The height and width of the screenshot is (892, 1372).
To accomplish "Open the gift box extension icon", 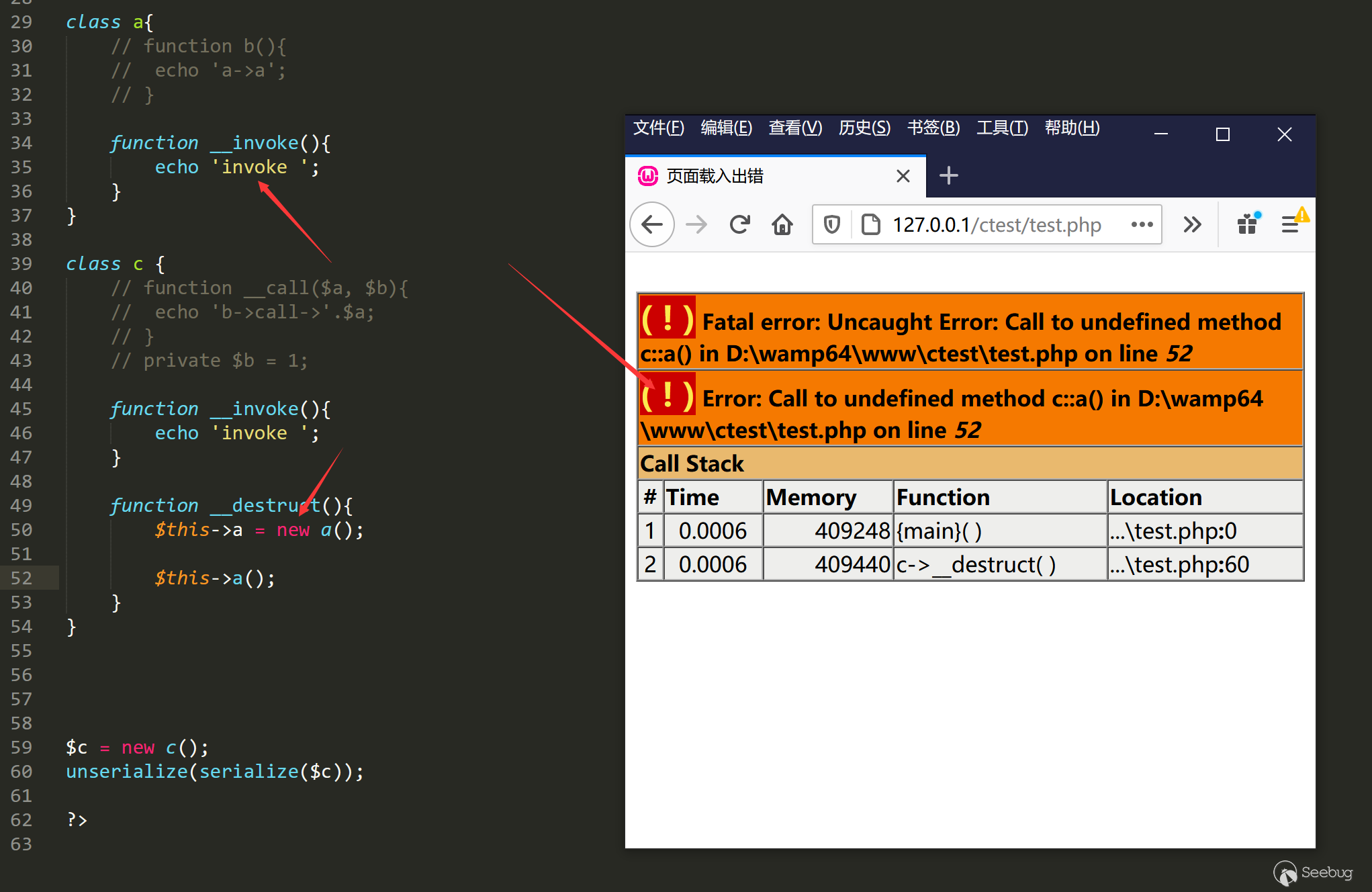I will pos(1247,224).
